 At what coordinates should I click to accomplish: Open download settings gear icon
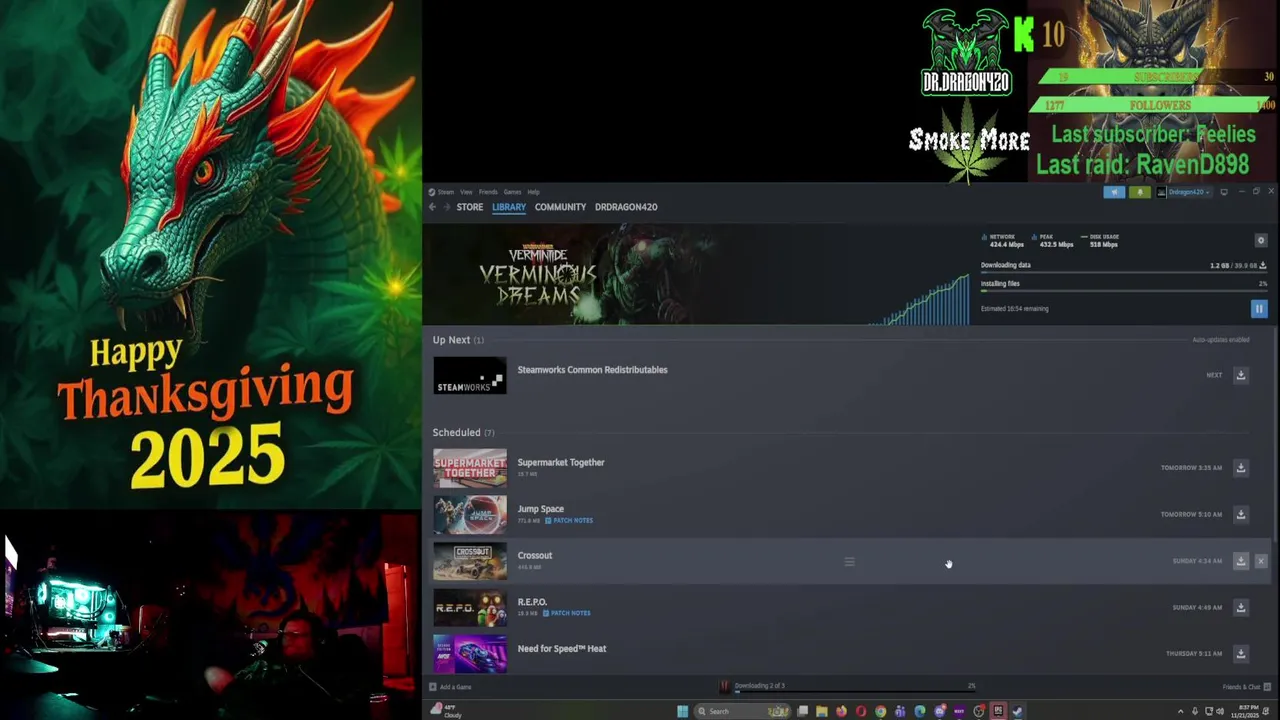point(1261,240)
